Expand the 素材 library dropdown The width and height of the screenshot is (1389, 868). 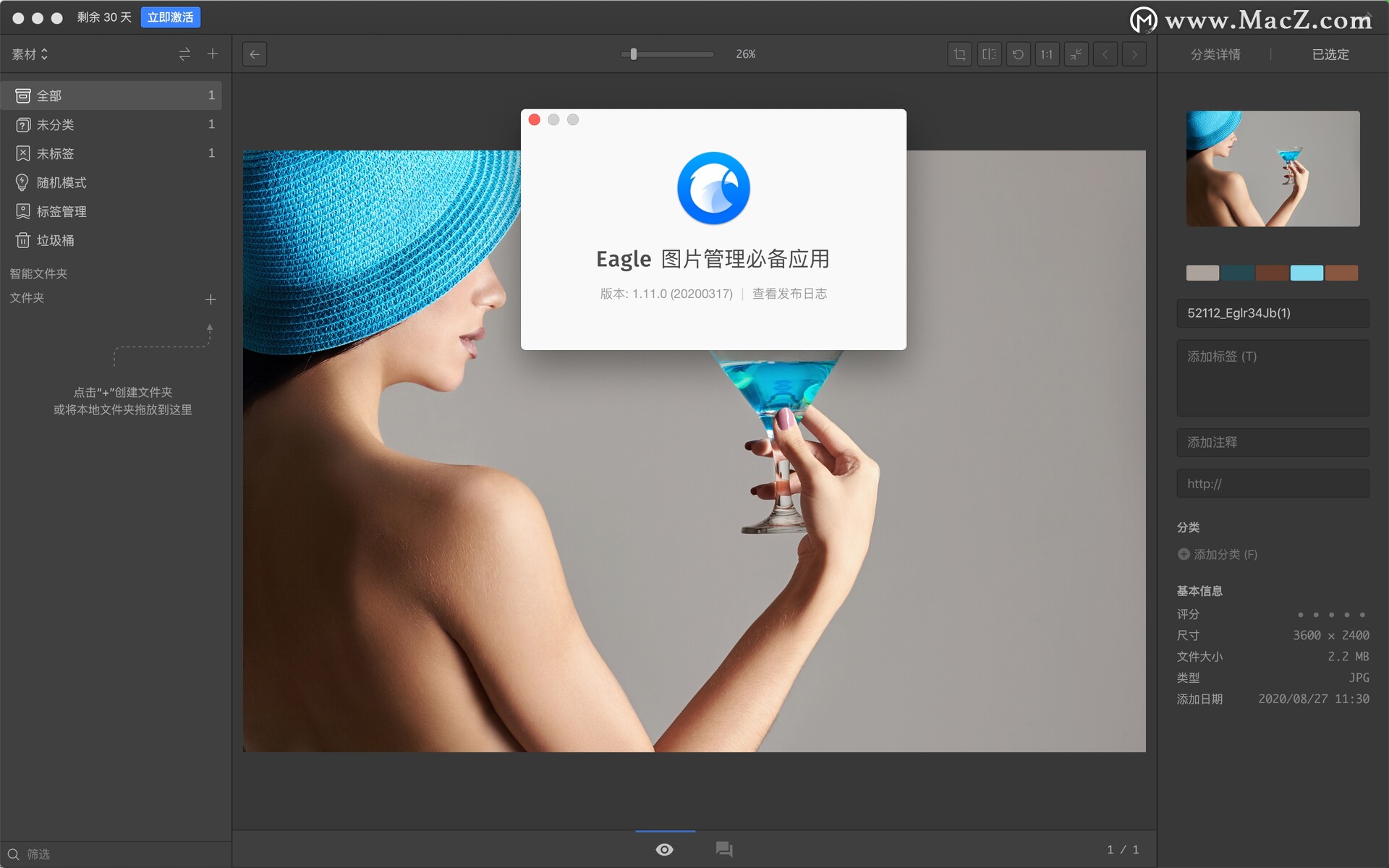pyautogui.click(x=30, y=54)
